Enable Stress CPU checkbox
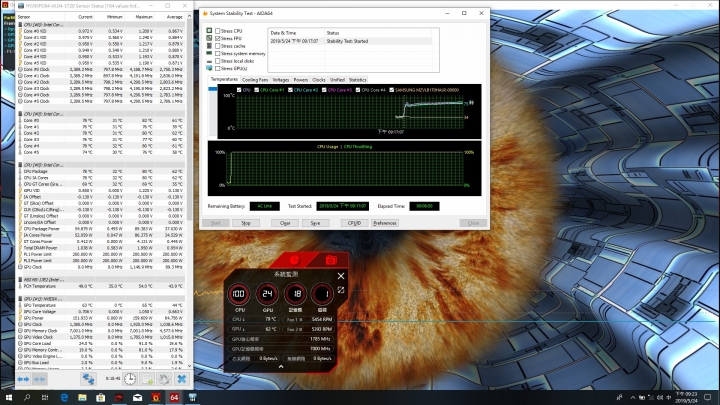This screenshot has width=720, height=405. (x=218, y=31)
